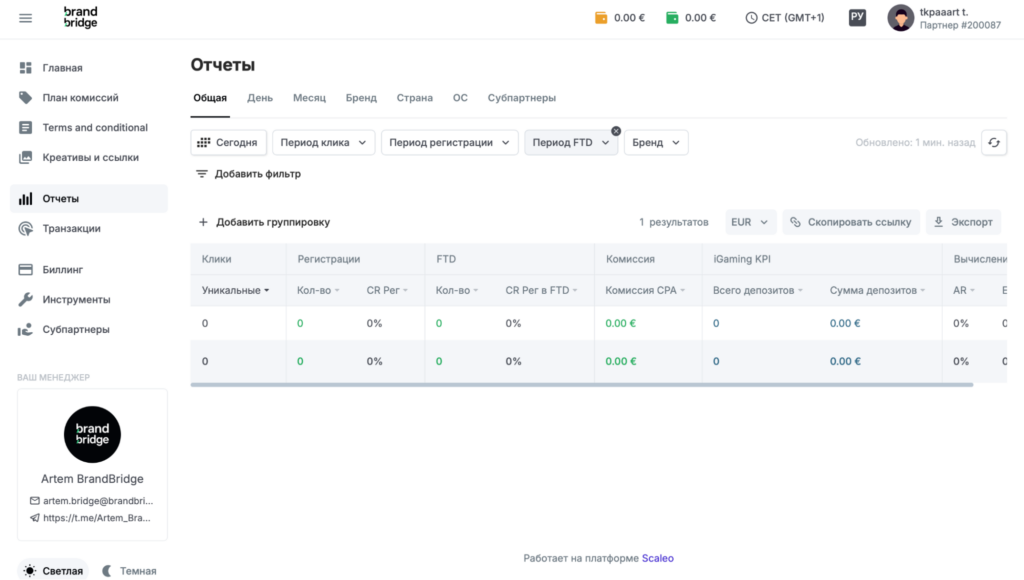Screen dimensions: 1024x580
Task: Click the 1 результатов count text
Action: 673,222
